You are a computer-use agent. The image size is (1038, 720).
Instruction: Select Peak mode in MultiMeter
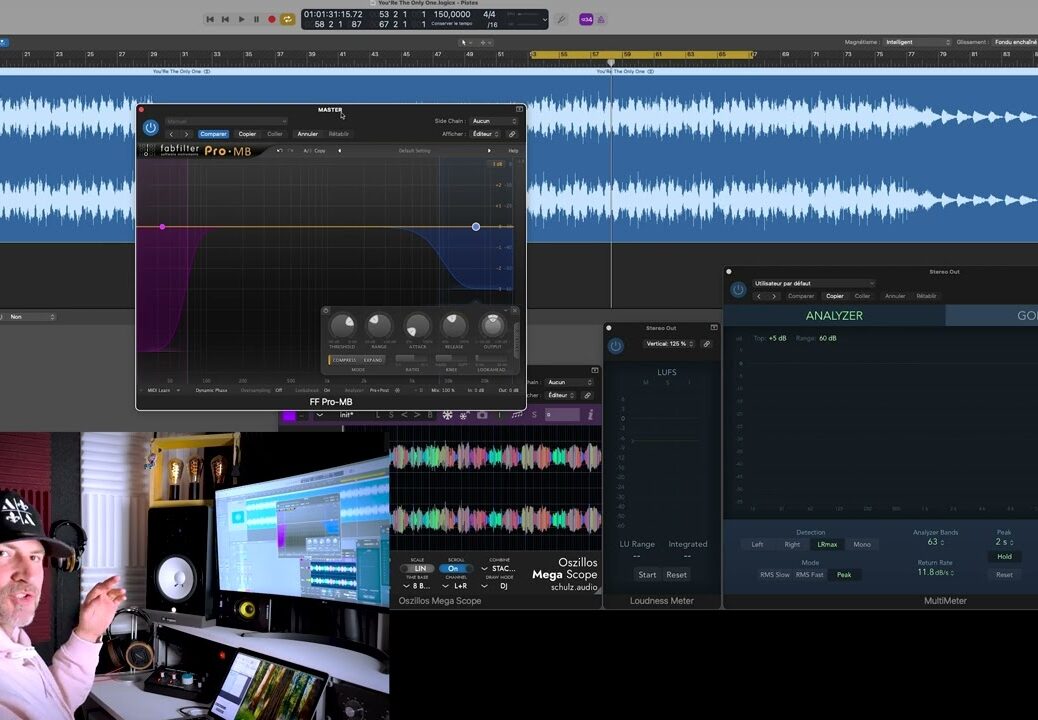click(844, 574)
